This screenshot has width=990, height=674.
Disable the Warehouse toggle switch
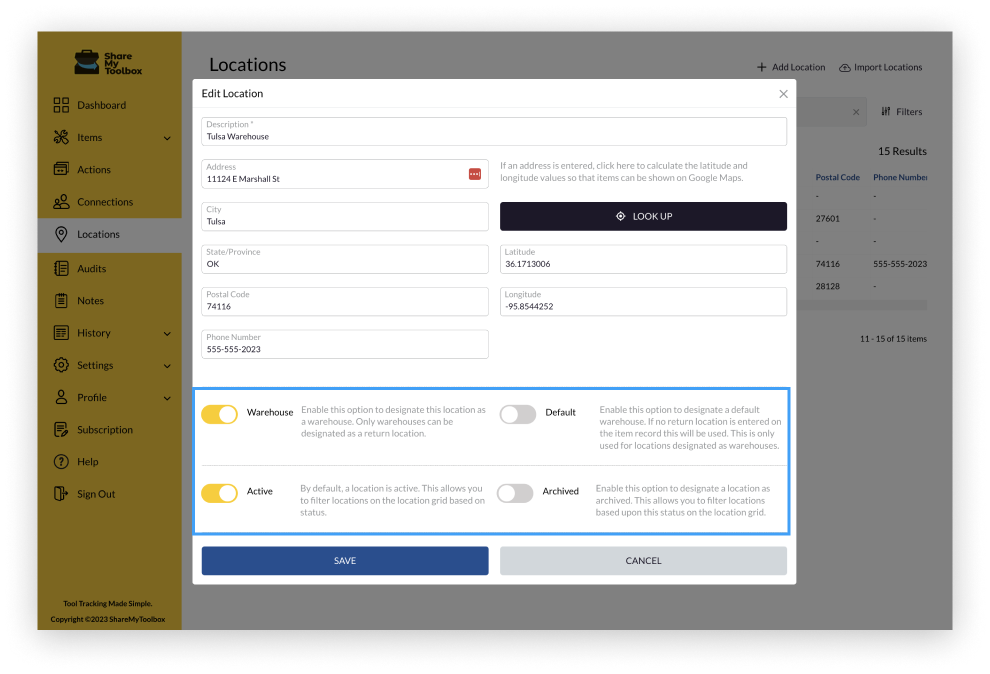pyautogui.click(x=219, y=413)
